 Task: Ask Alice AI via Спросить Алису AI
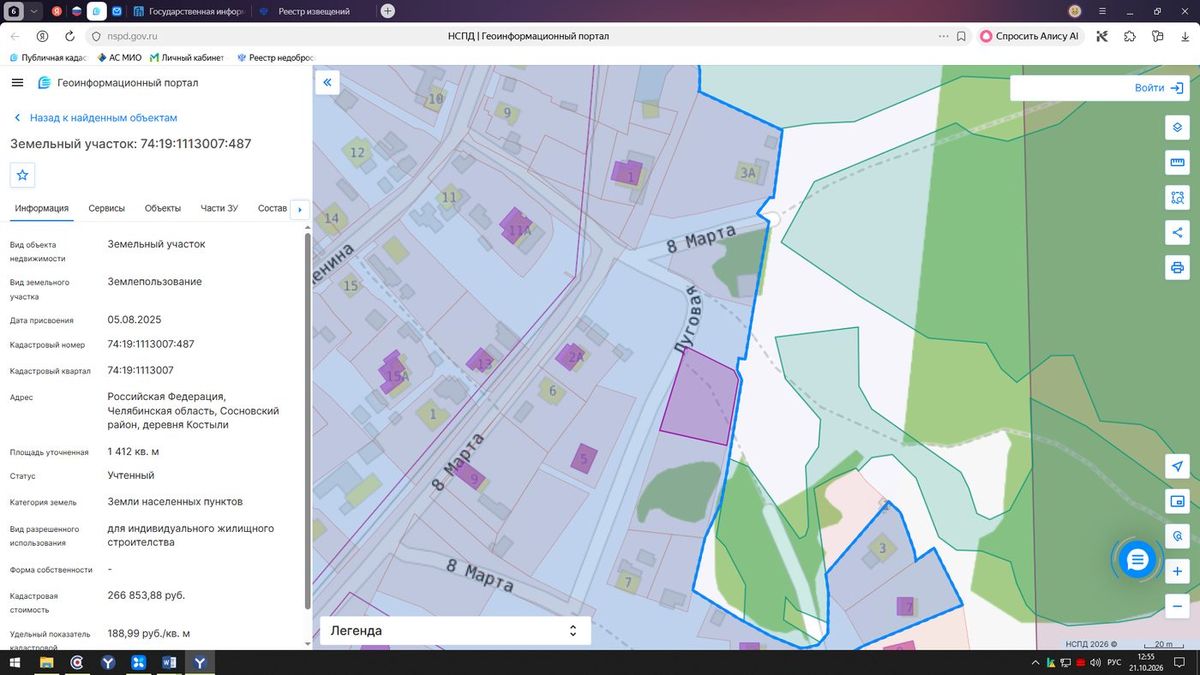coord(1031,36)
